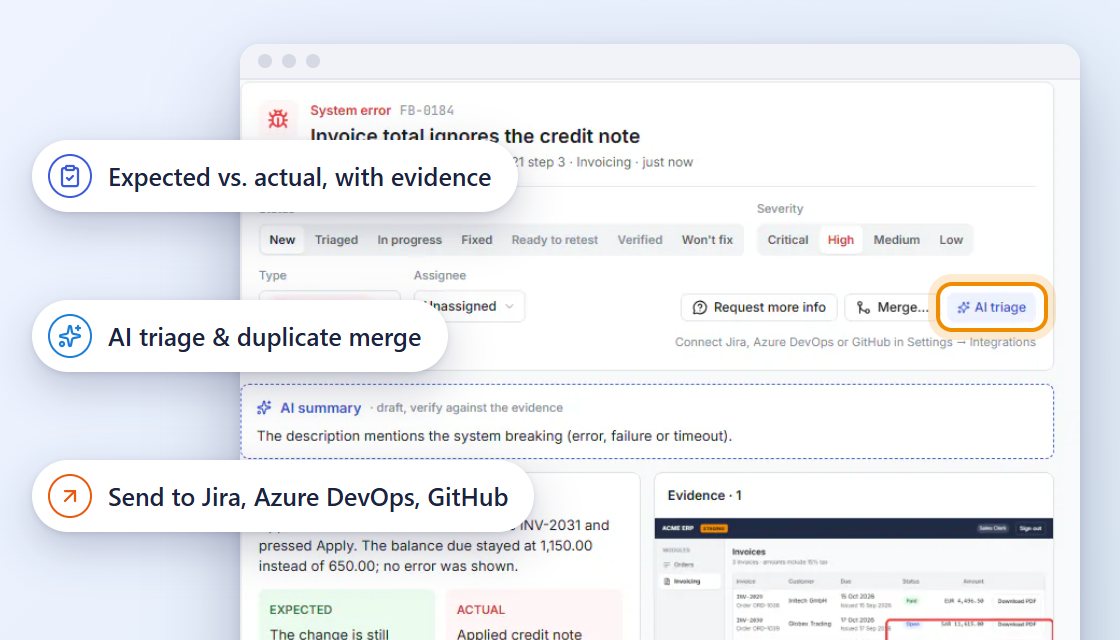Click the Evidence · 1 heading

704,495
